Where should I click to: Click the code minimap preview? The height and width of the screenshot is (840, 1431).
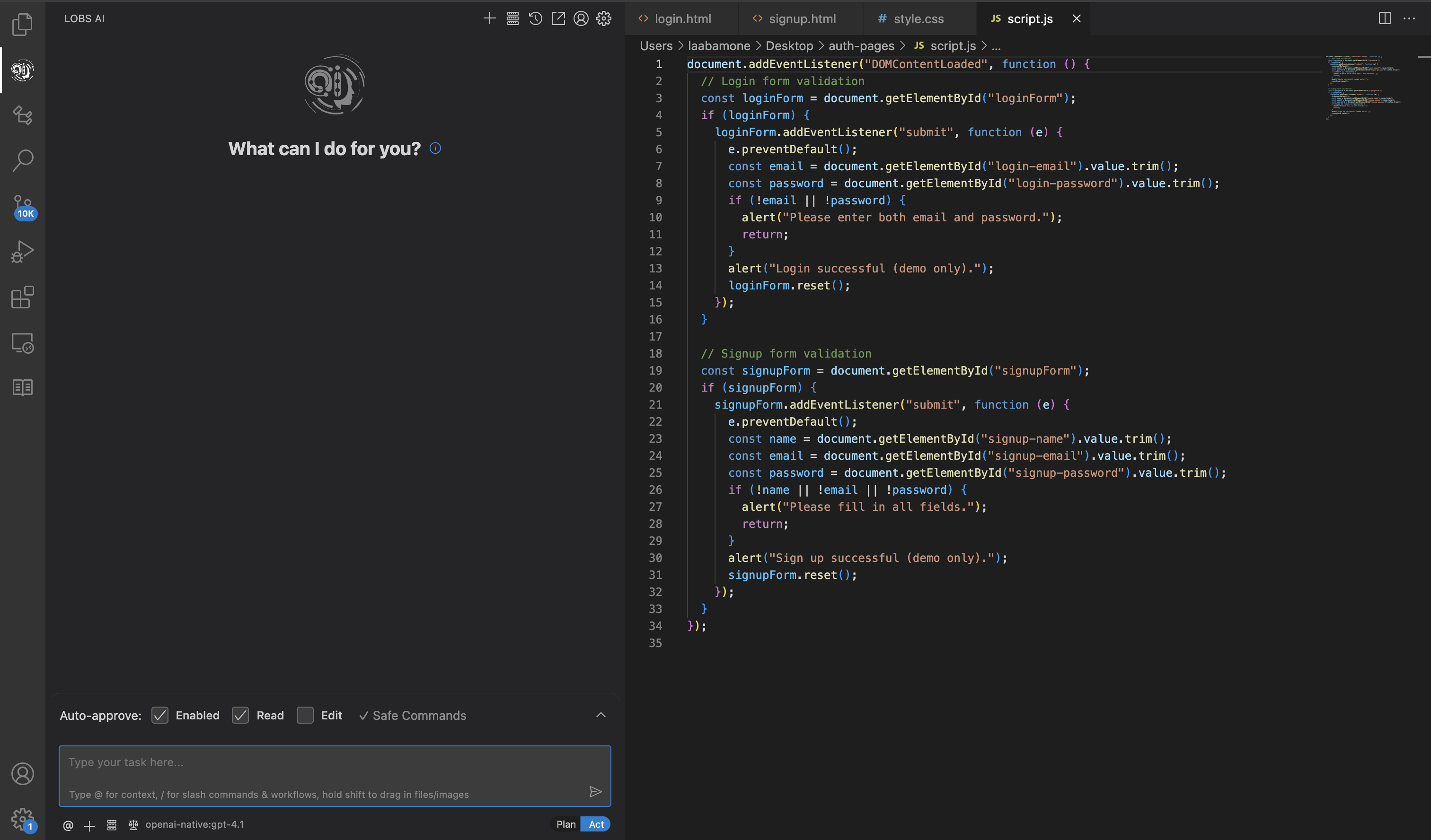pyautogui.click(x=1363, y=85)
